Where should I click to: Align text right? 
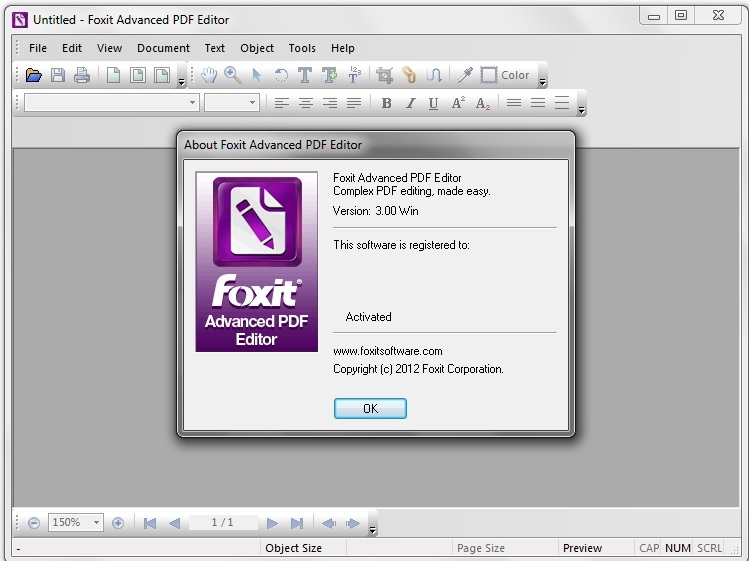pos(330,103)
